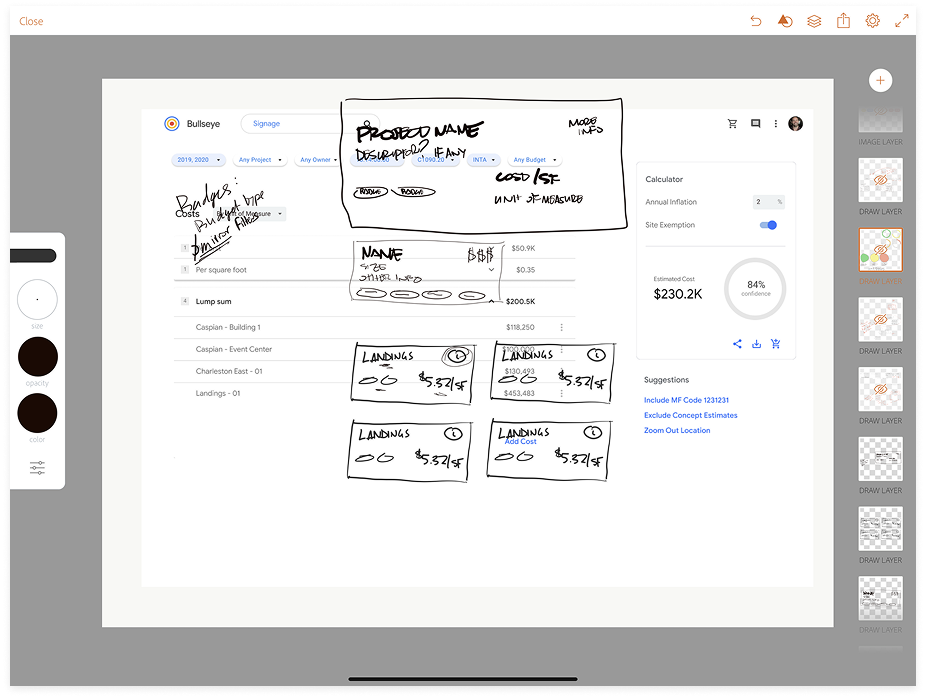Screen dimensions: 925x698
Task: Collapse the Lump sum row chevron
Action: click(x=491, y=301)
